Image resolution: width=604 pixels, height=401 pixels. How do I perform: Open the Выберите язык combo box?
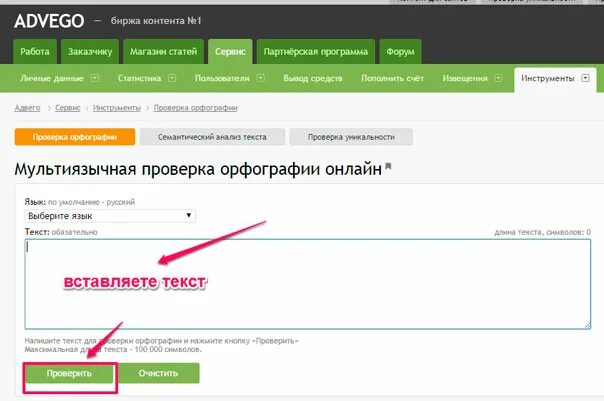110,216
